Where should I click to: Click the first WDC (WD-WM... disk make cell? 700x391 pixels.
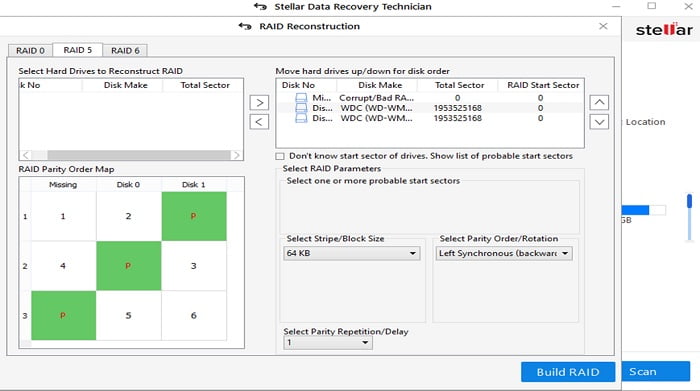point(376,108)
